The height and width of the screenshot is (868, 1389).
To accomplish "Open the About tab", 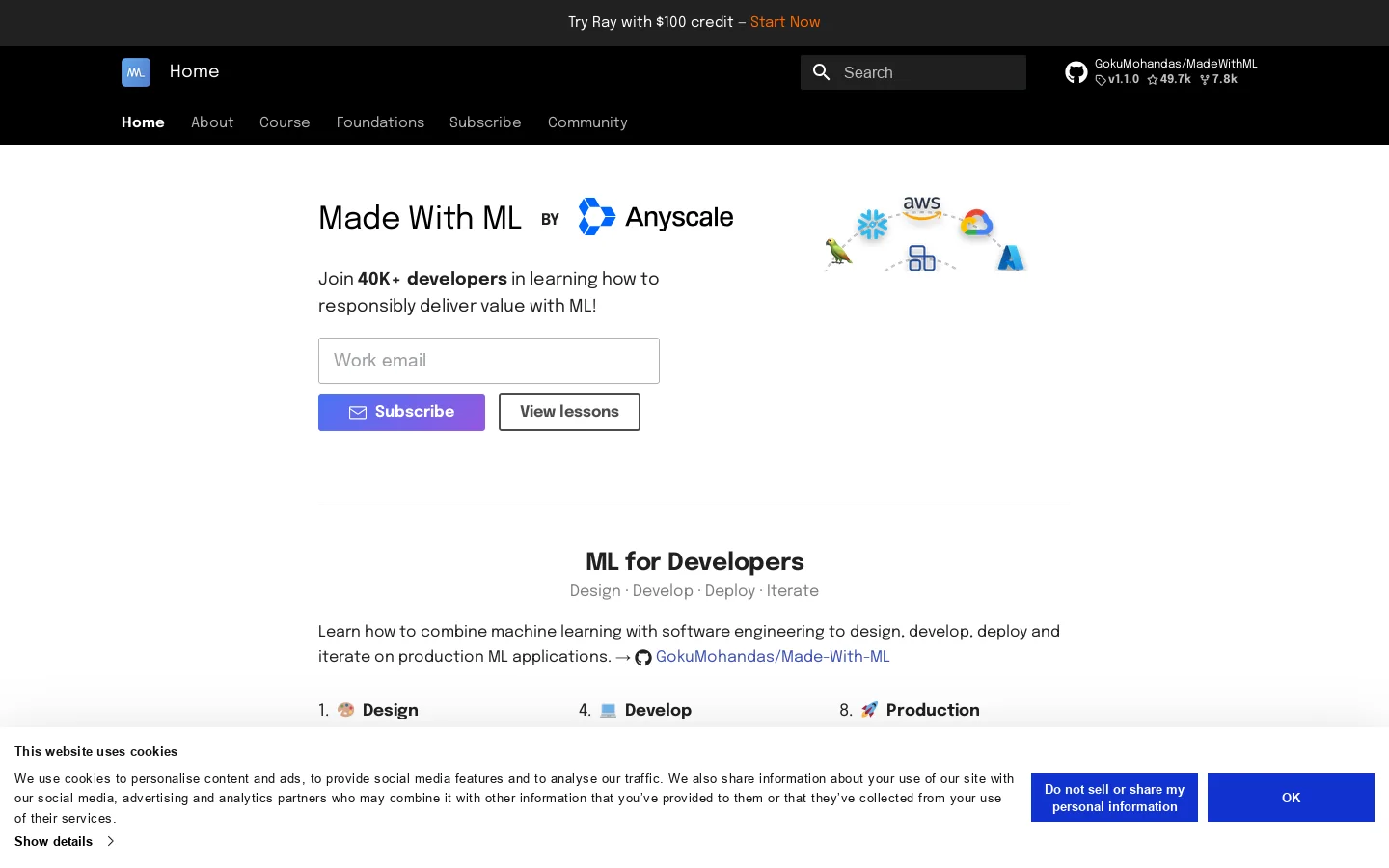I will (x=212, y=122).
